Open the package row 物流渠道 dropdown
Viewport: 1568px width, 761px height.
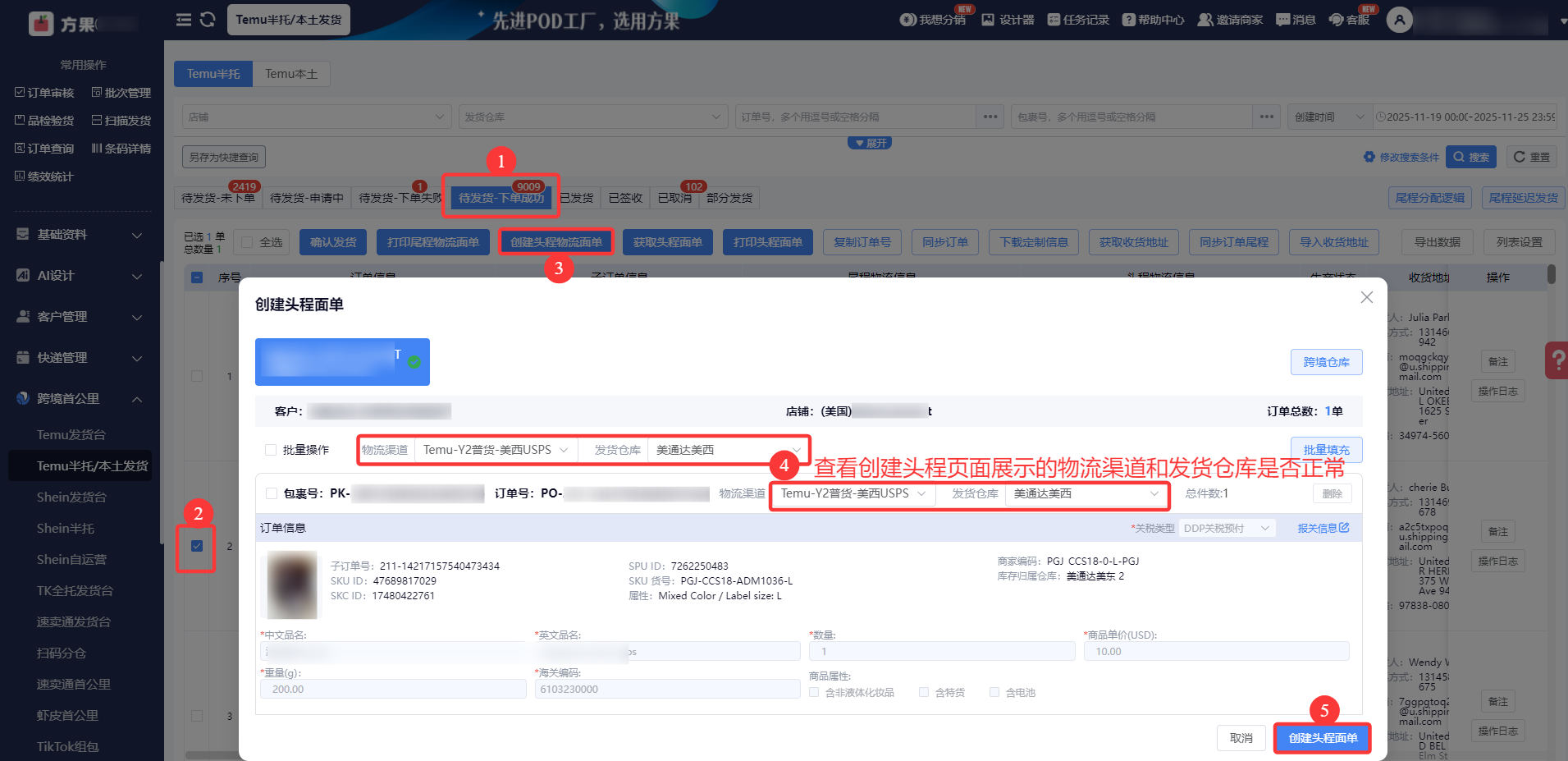coord(853,493)
